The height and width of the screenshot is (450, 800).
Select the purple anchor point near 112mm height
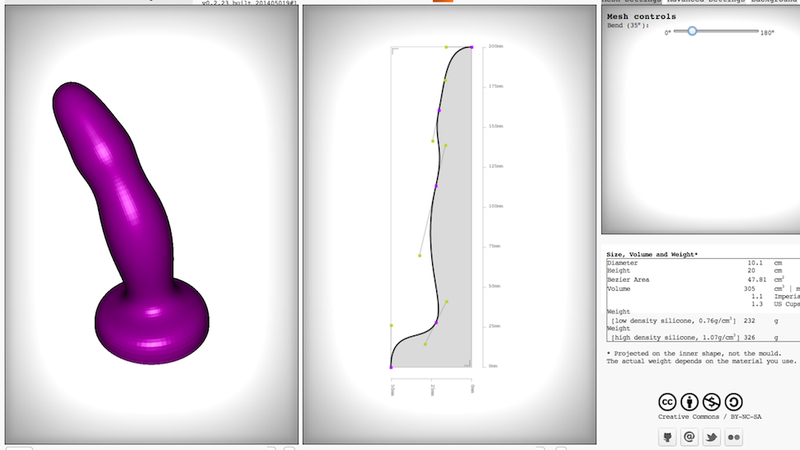click(436, 186)
